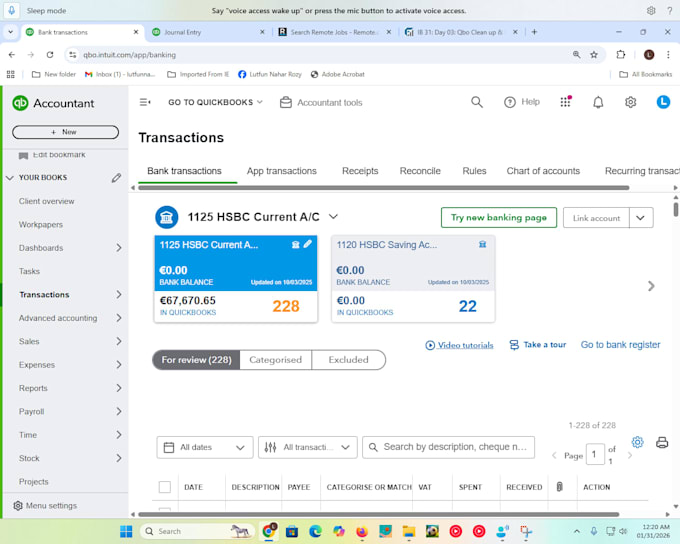680x544 pixels.
Task: Click bank icon on 1120 HSBC Saving card
Action: click(482, 245)
